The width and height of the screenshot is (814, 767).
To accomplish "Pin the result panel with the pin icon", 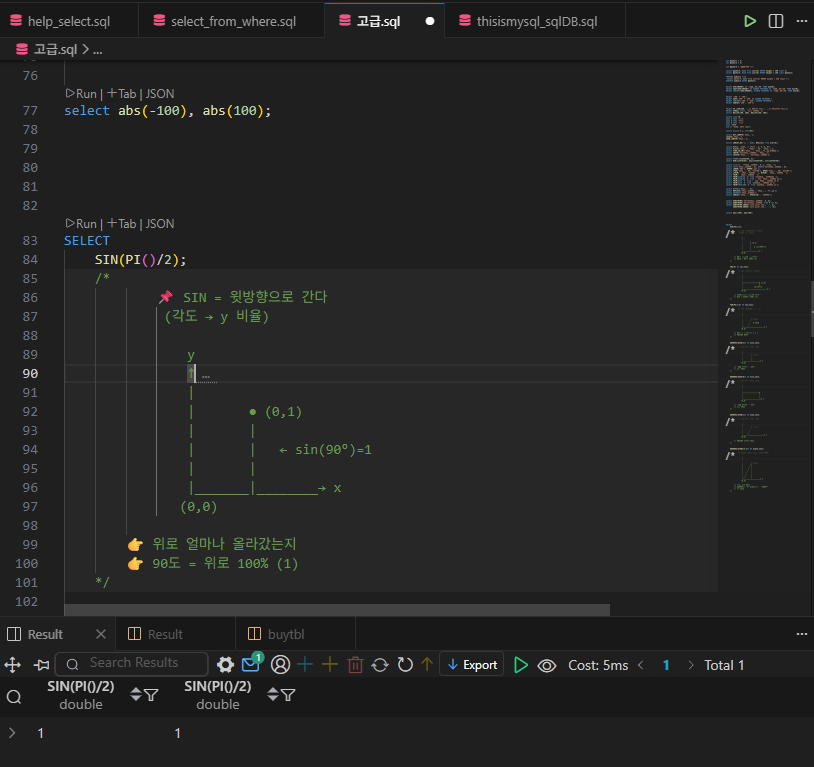I will pos(42,665).
